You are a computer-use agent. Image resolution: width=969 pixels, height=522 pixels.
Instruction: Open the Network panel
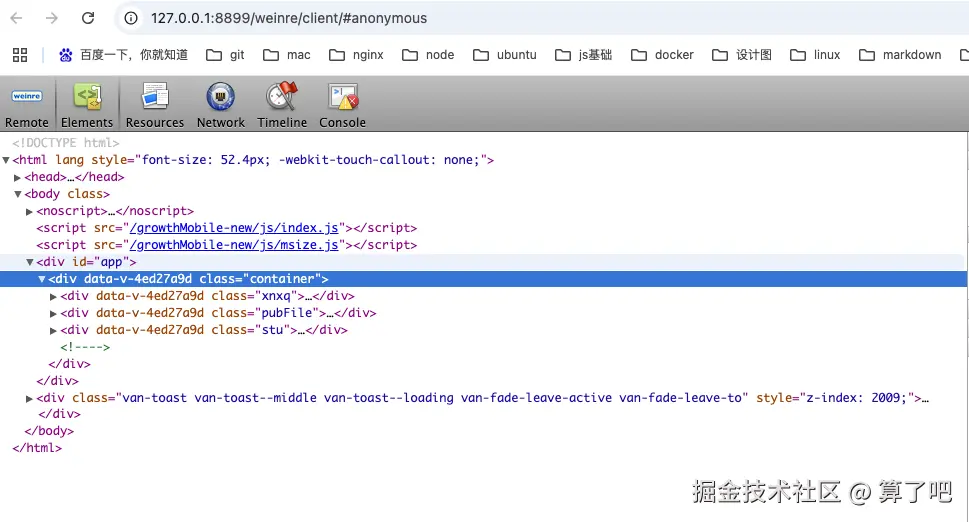[221, 104]
